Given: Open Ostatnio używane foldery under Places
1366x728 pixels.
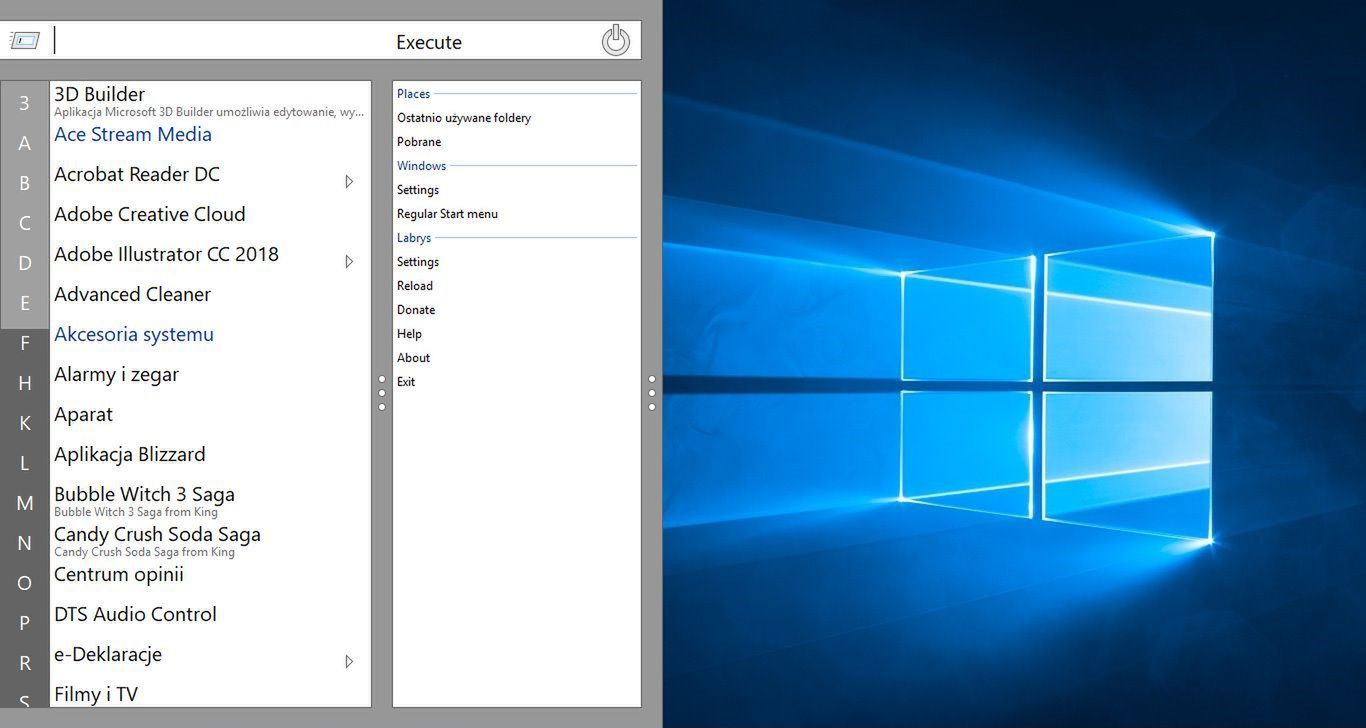Looking at the screenshot, I should (464, 118).
